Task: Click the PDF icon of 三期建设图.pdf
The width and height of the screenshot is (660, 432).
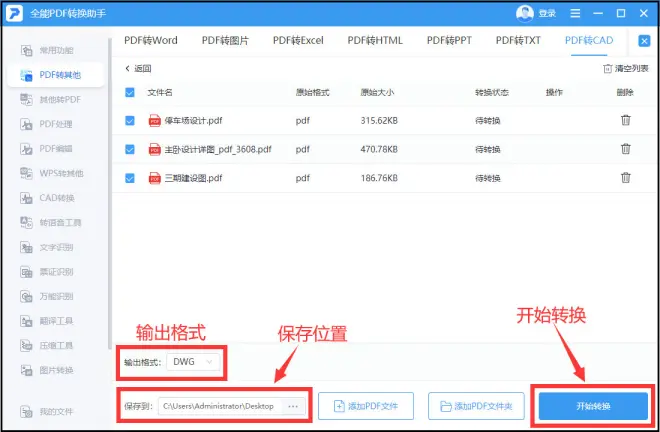Action: 155,178
